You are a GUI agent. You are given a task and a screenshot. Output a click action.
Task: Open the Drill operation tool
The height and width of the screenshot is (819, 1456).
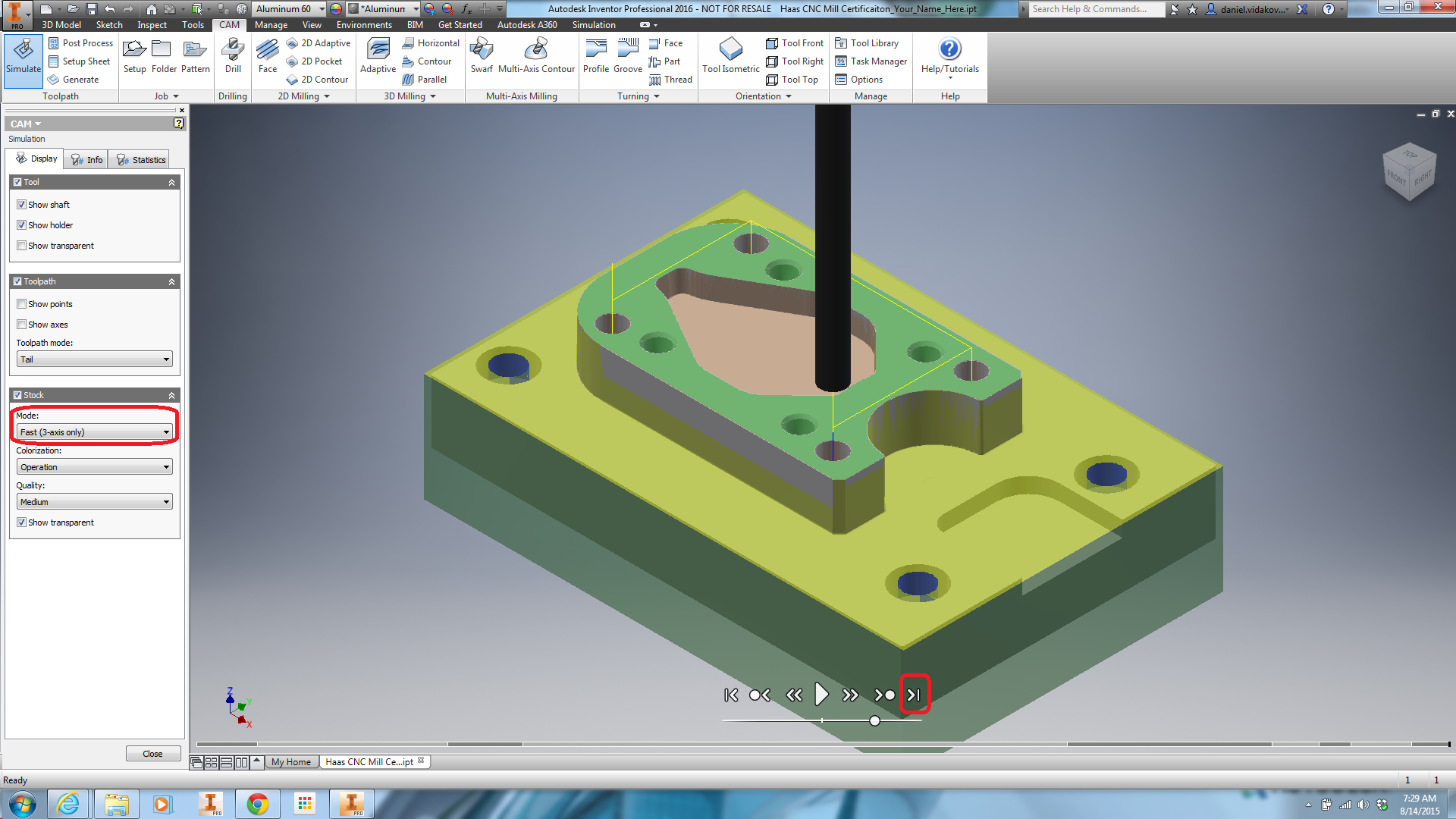click(x=232, y=57)
